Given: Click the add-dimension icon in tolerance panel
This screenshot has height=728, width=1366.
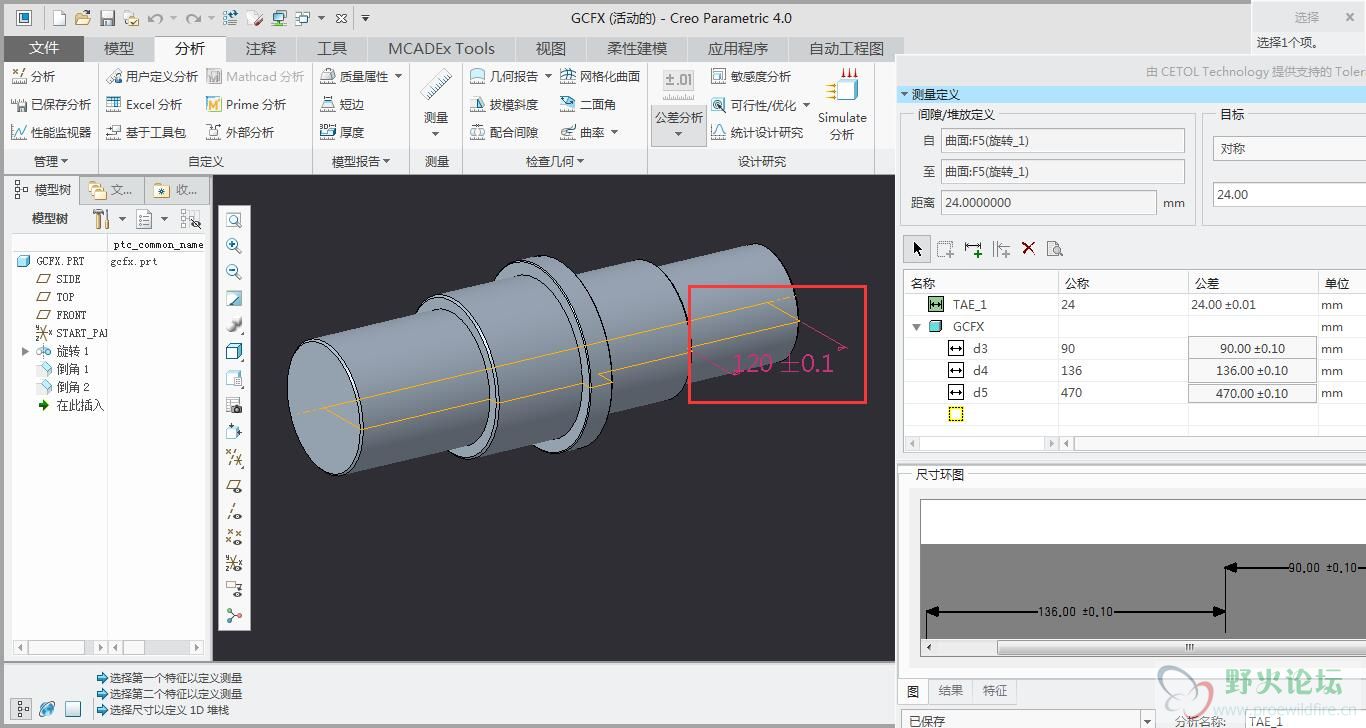Looking at the screenshot, I should [x=973, y=249].
